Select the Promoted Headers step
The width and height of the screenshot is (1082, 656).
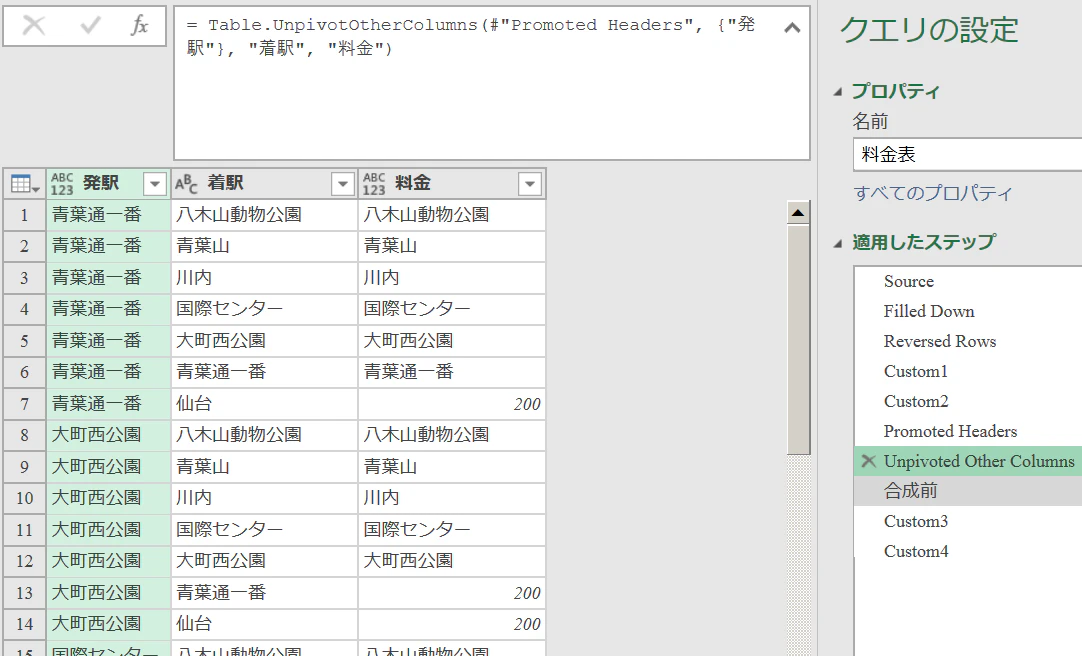pyautogui.click(x=950, y=431)
